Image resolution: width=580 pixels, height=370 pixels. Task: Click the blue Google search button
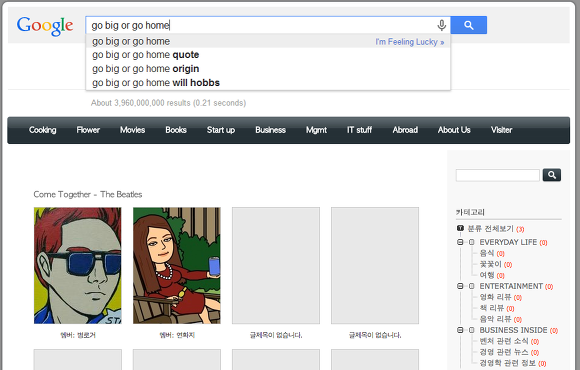click(469, 25)
